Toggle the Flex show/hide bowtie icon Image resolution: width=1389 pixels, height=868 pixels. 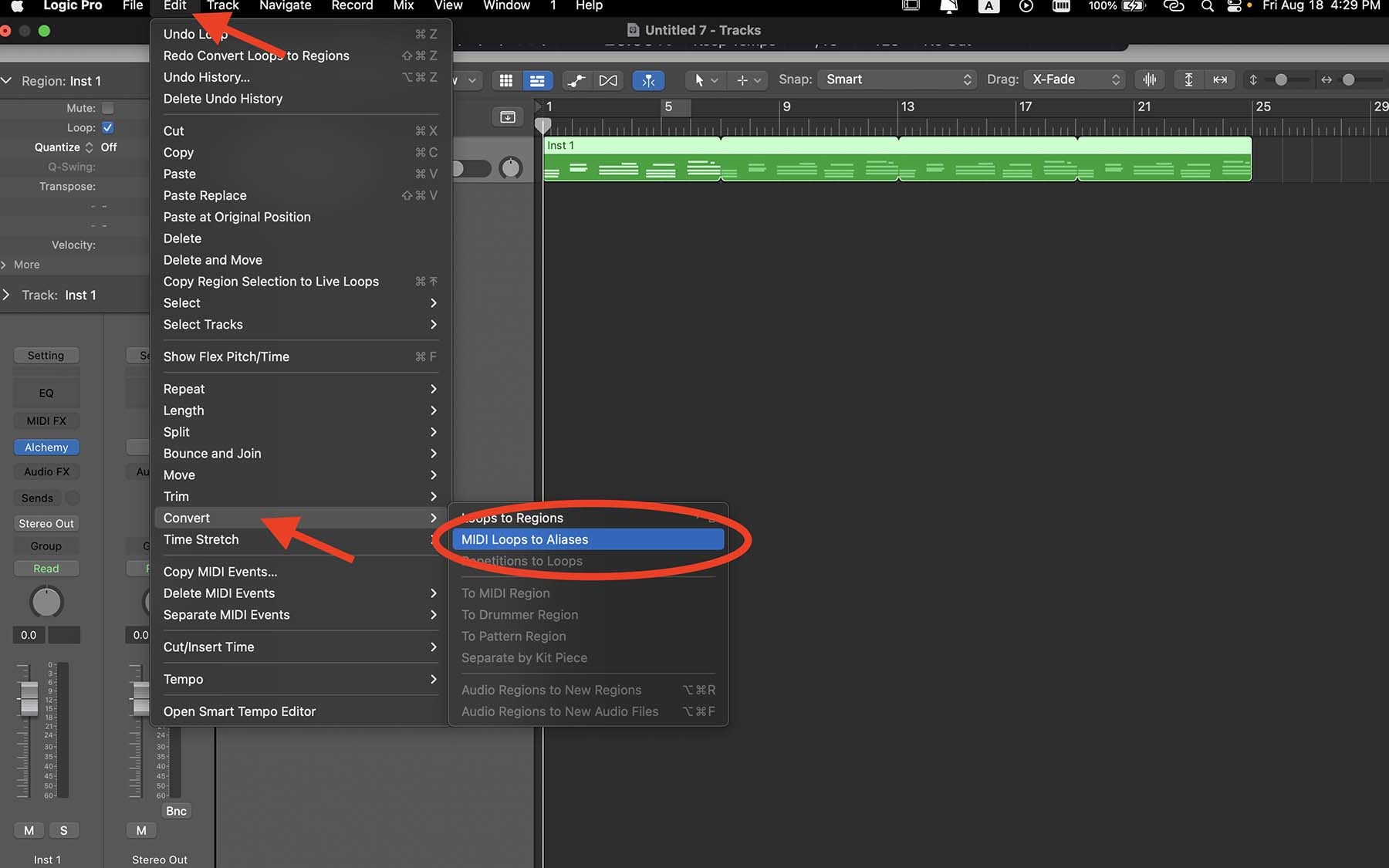point(608,79)
